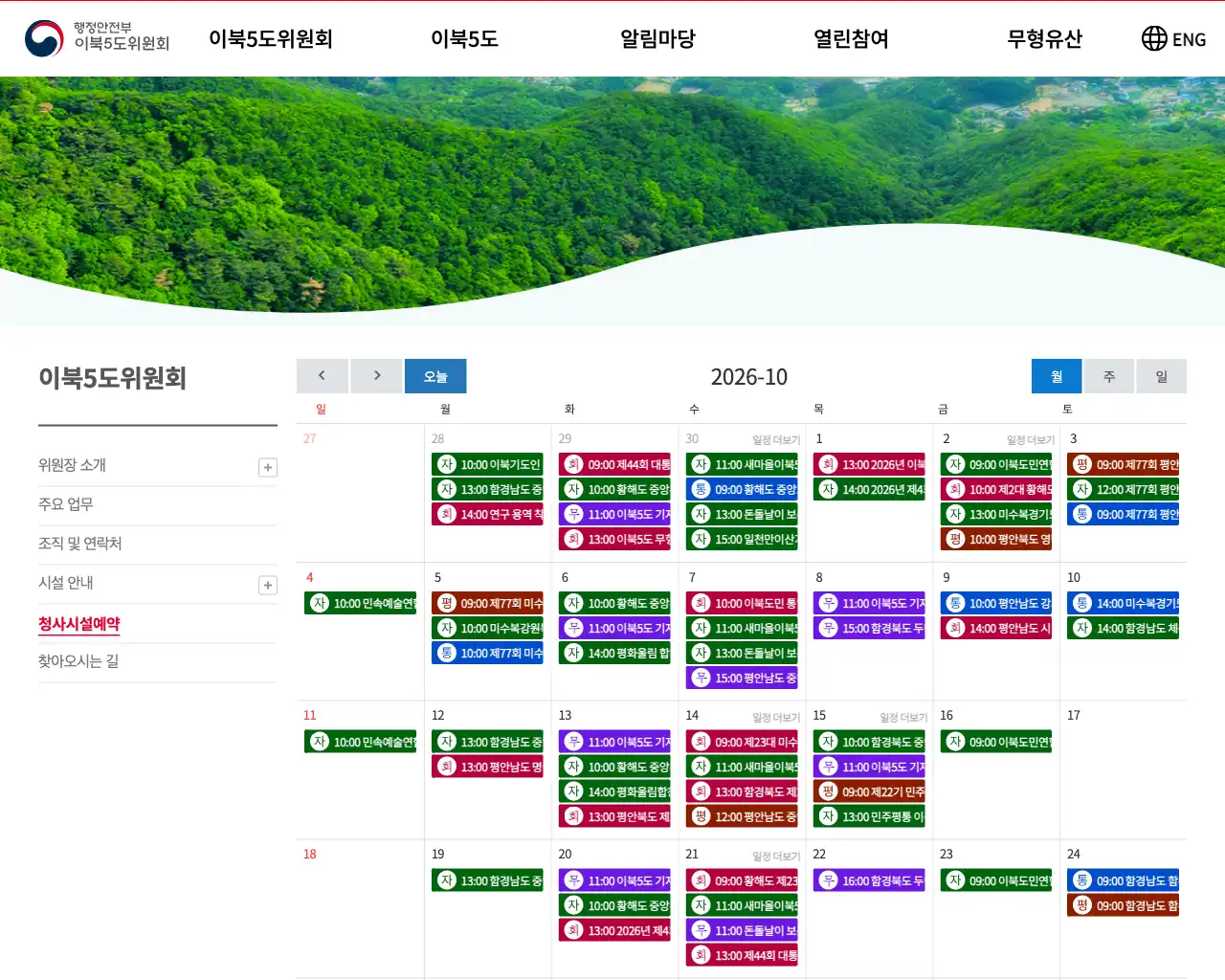
Task: Jump to today with the 오늘 button
Action: 435,376
